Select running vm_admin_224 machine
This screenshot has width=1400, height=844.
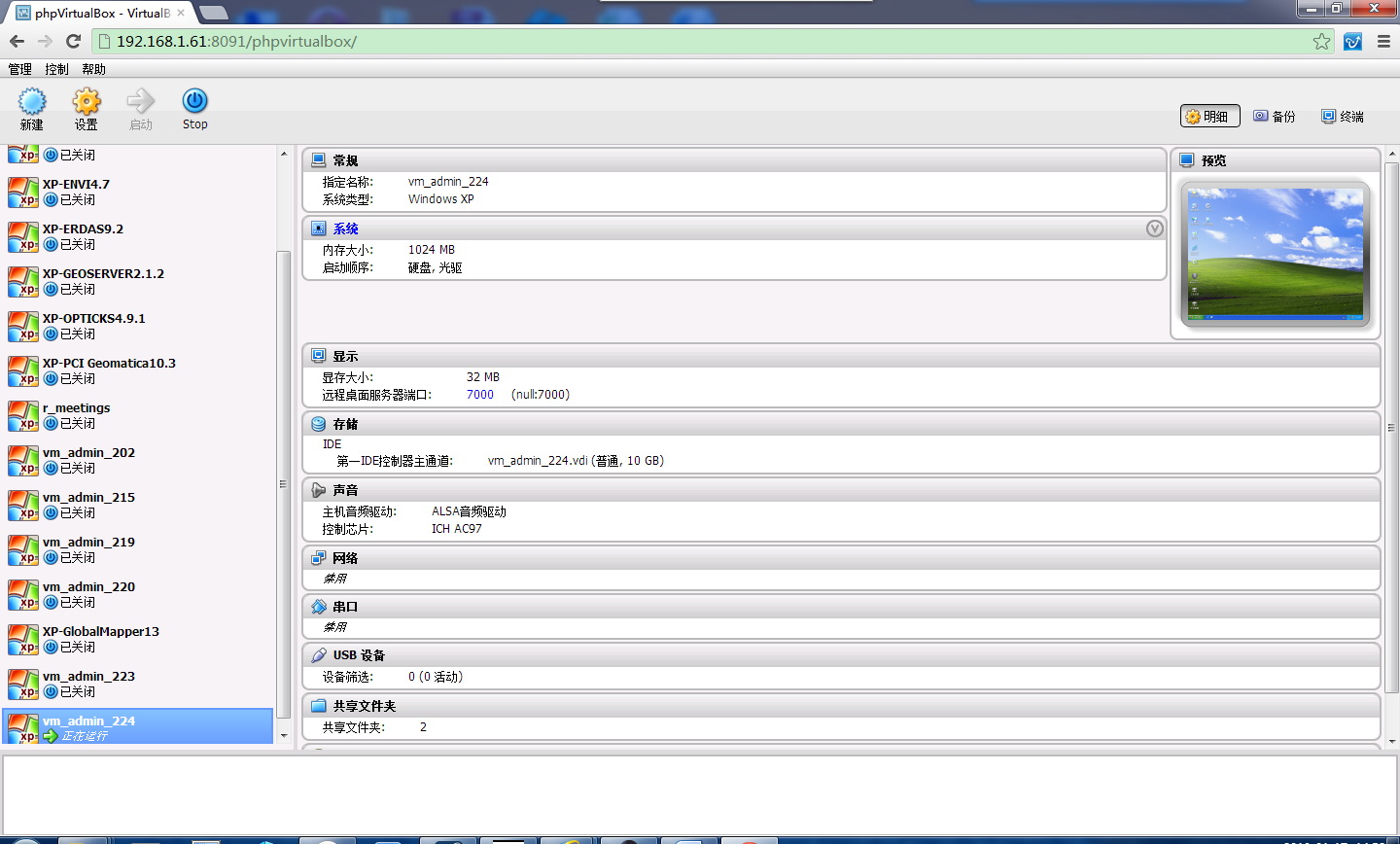[x=138, y=726]
